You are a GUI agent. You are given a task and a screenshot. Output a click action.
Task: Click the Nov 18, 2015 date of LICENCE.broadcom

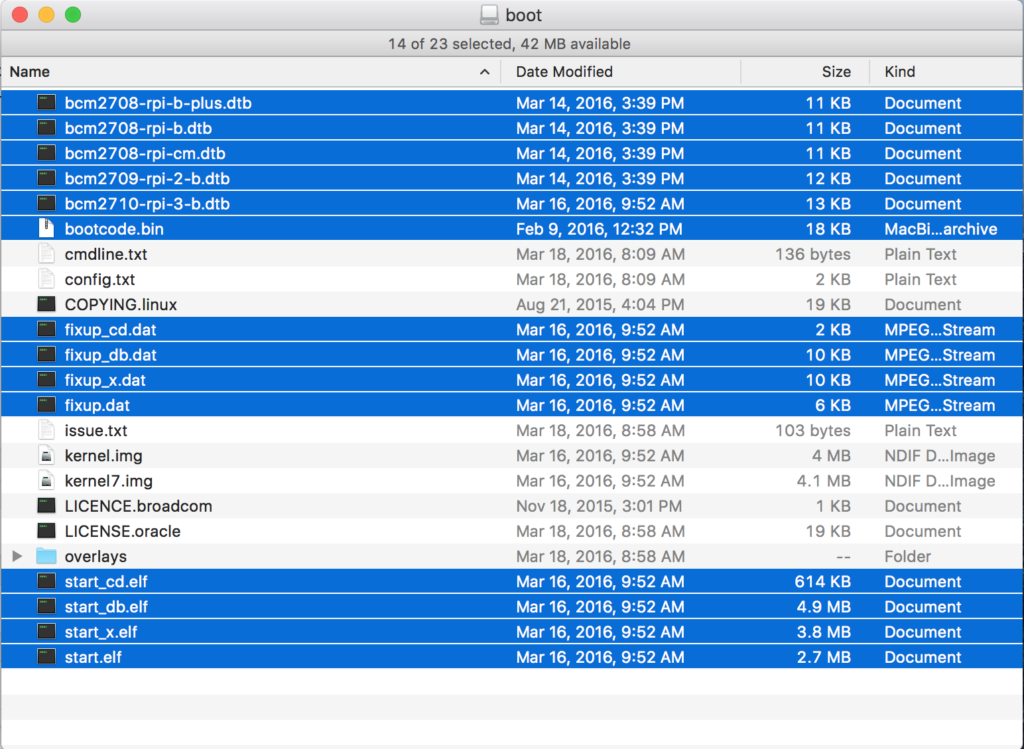(x=599, y=506)
